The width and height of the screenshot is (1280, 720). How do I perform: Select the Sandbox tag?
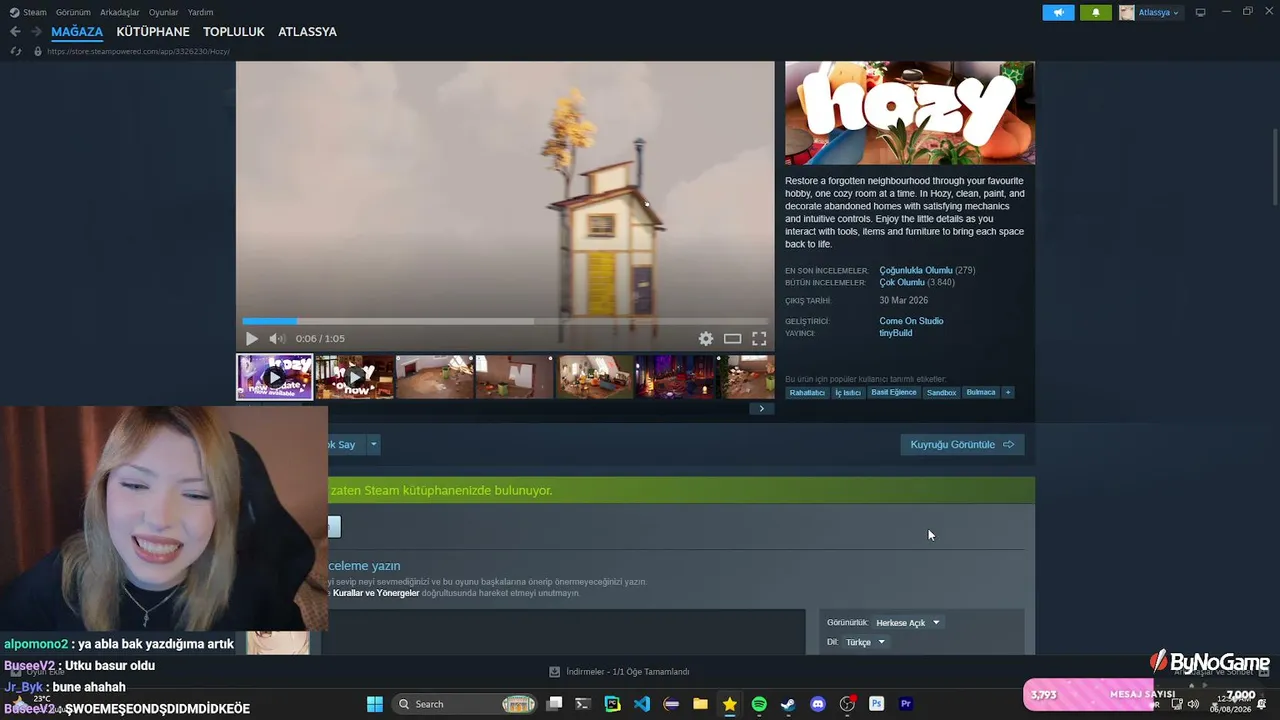[942, 392]
